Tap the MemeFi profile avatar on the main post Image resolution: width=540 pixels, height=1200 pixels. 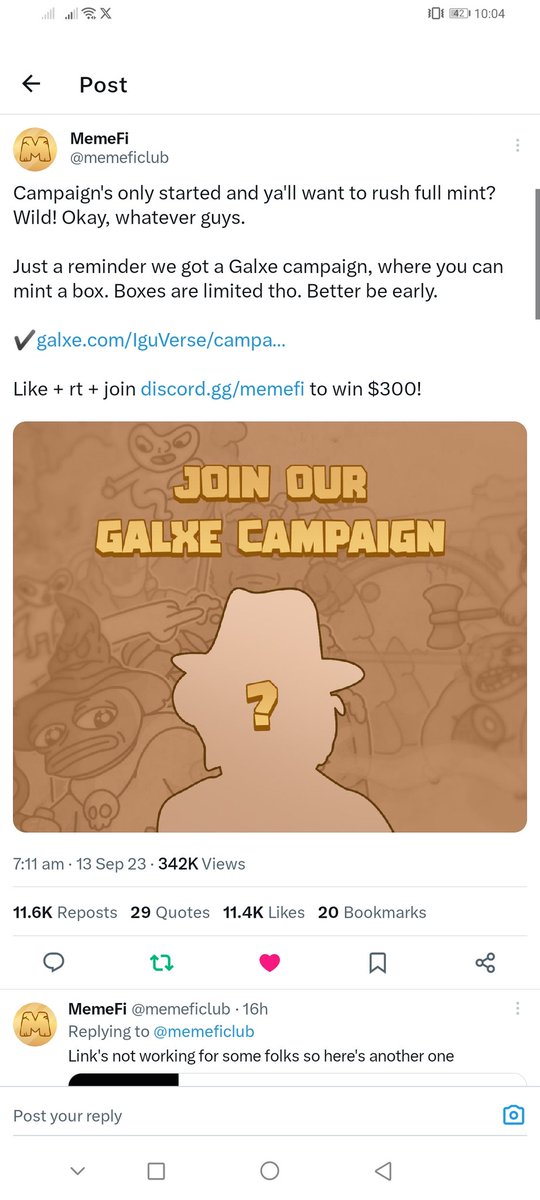tap(34, 150)
